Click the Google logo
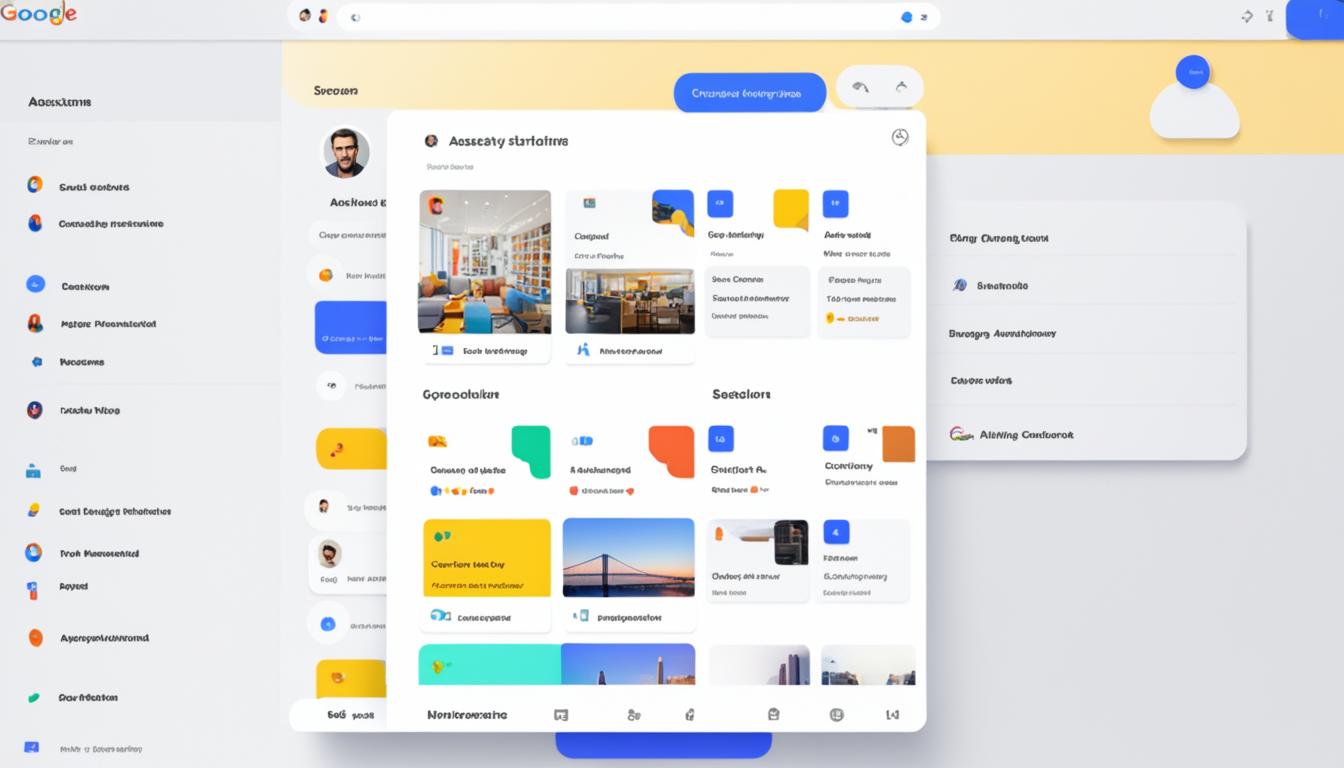 [x=40, y=14]
